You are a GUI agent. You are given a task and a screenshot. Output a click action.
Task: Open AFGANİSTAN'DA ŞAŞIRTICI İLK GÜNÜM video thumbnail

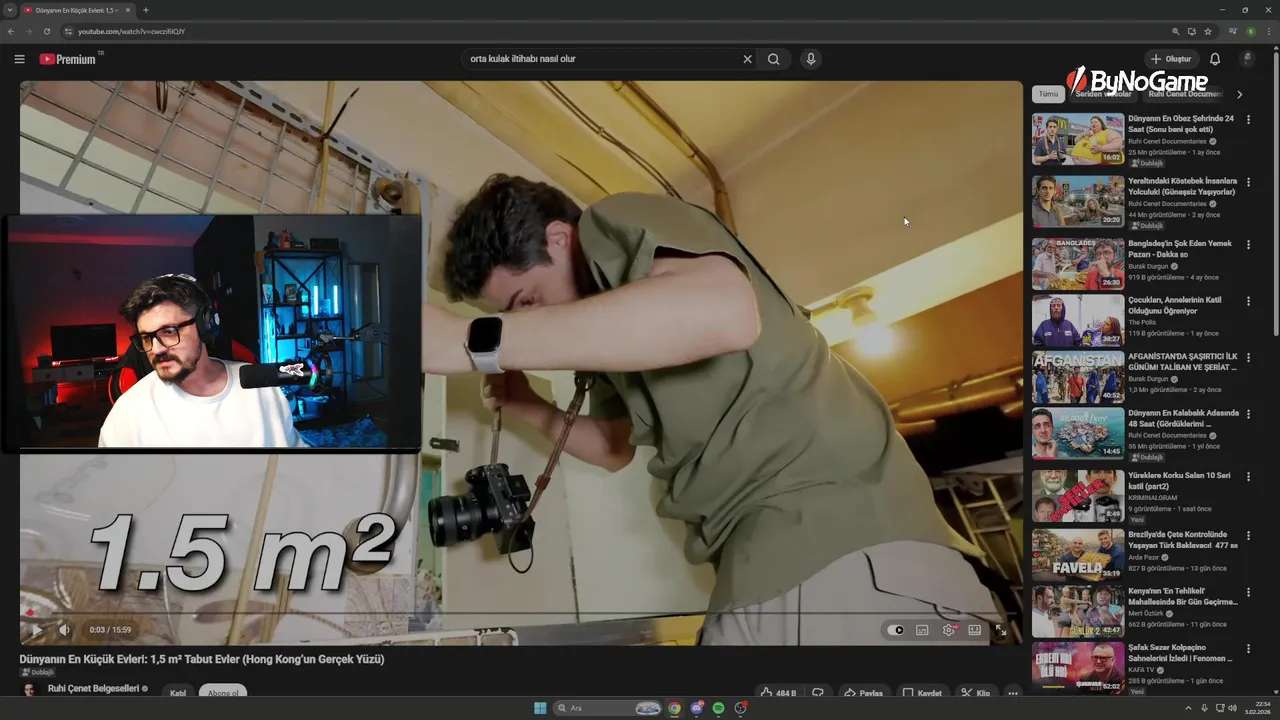click(x=1078, y=377)
